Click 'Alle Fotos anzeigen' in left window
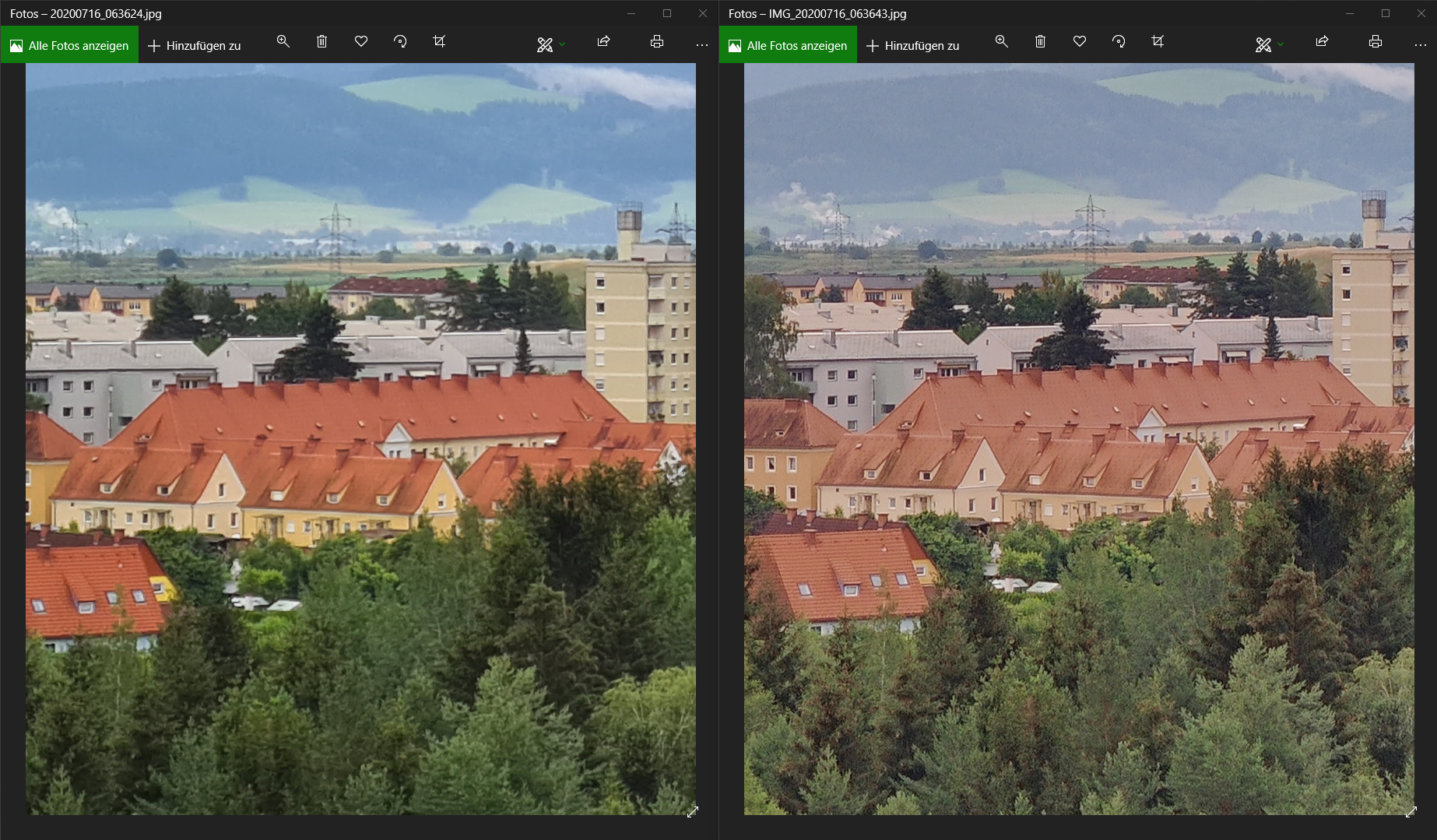Viewport: 1437px width, 840px height. pos(69,45)
